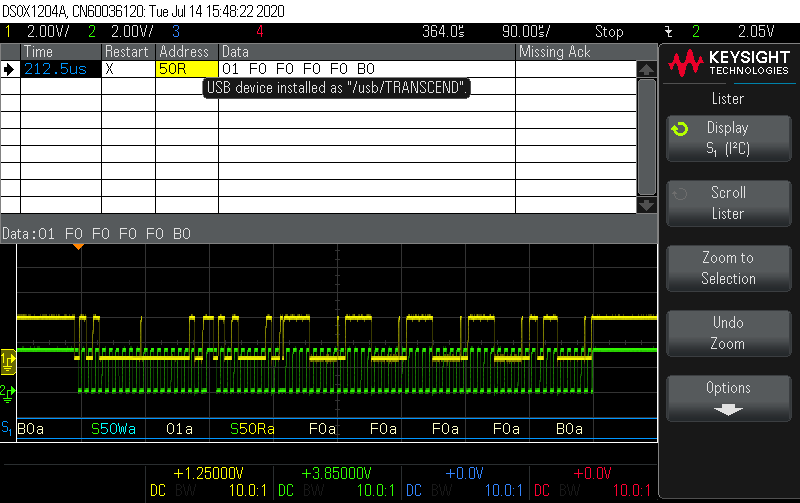
Task: Click the Keysight Technologies logo
Action: click(x=729, y=63)
